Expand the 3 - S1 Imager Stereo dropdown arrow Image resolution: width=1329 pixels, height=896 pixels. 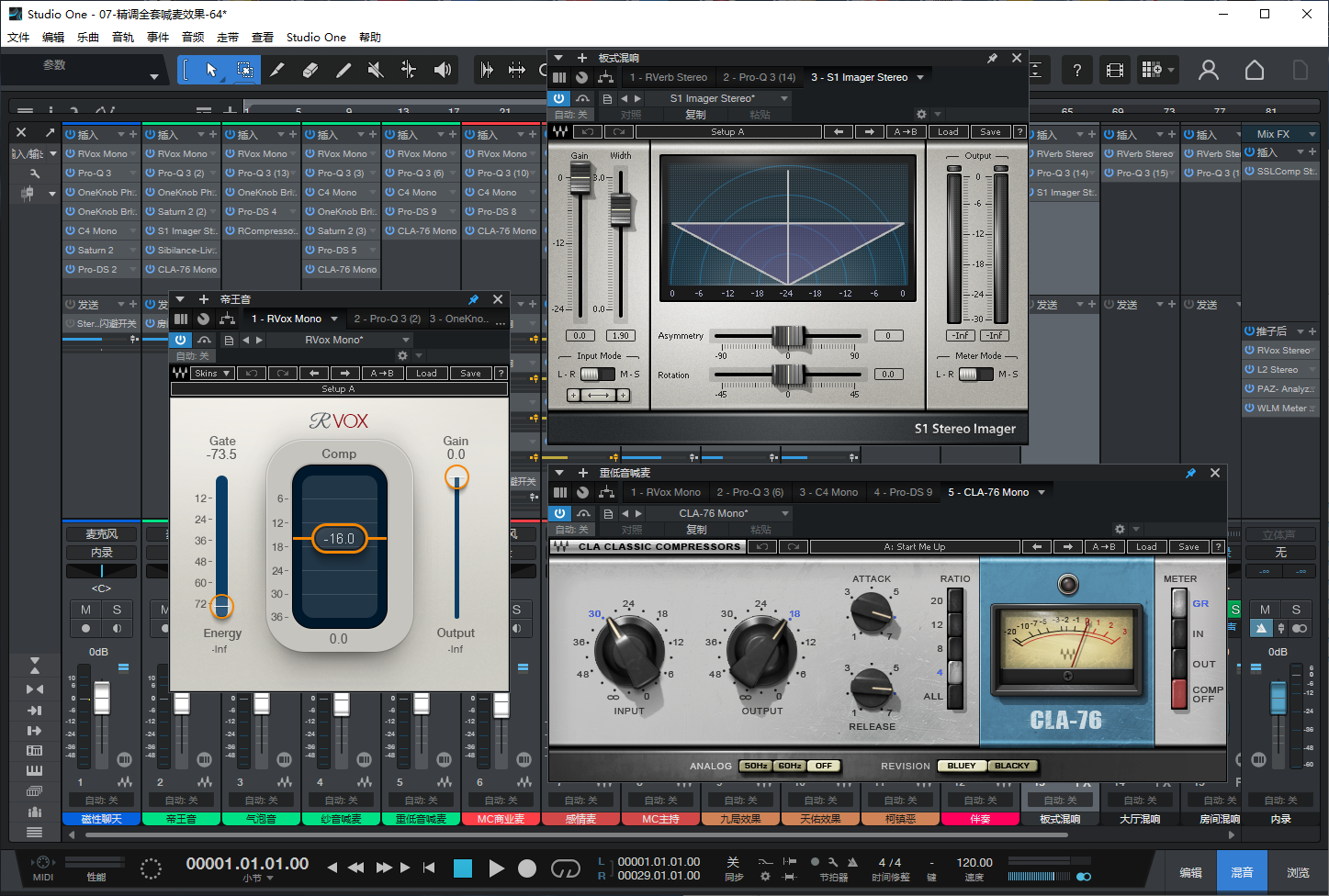[x=921, y=77]
